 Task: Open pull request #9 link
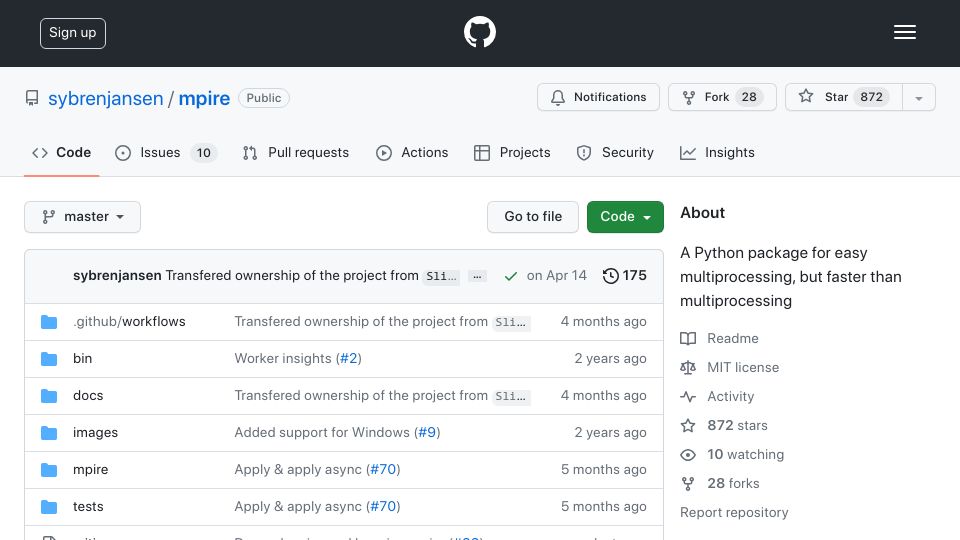(x=427, y=432)
